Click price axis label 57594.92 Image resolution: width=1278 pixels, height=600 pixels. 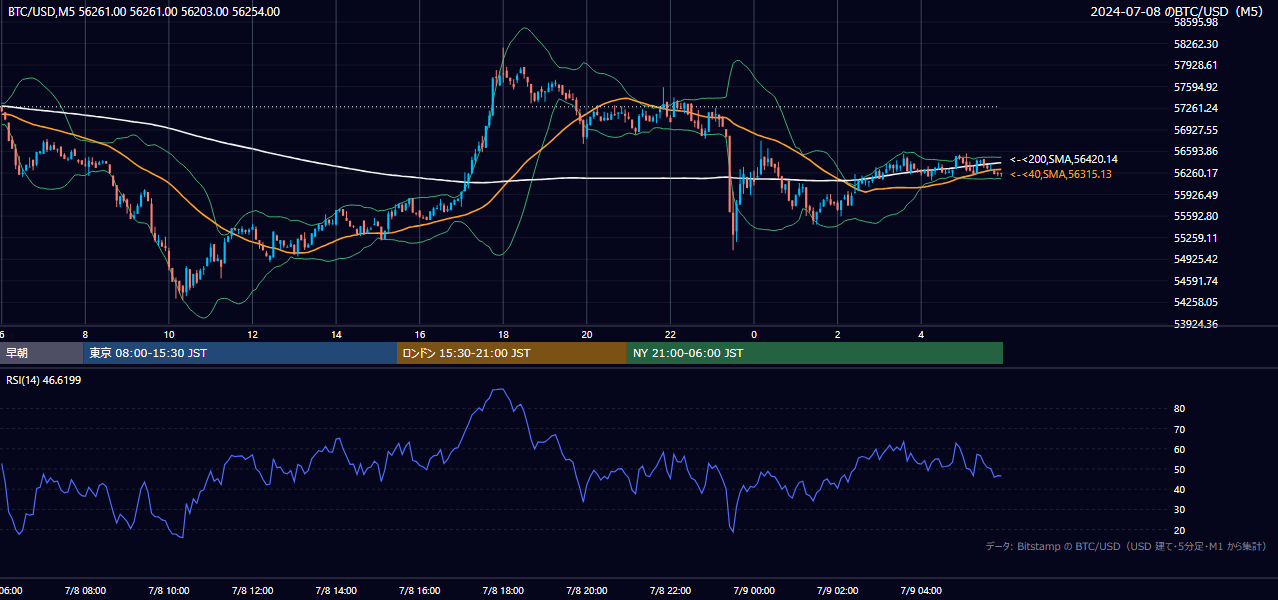coord(1195,87)
